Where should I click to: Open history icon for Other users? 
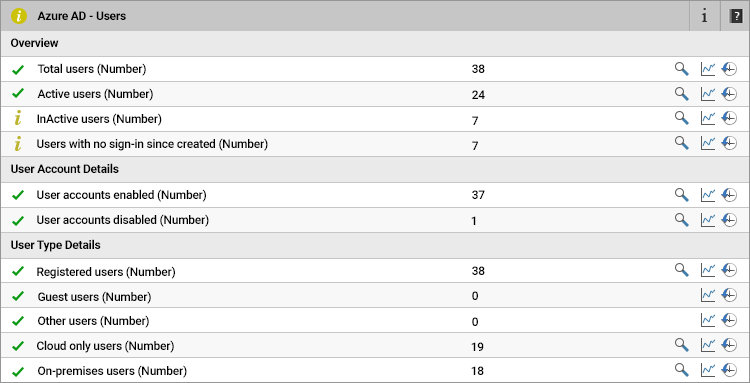(729, 320)
